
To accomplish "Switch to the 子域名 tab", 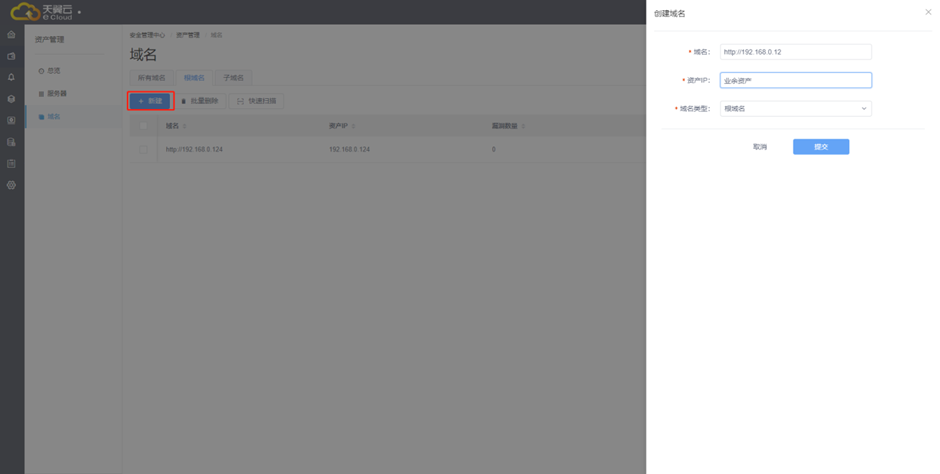I will [x=233, y=78].
